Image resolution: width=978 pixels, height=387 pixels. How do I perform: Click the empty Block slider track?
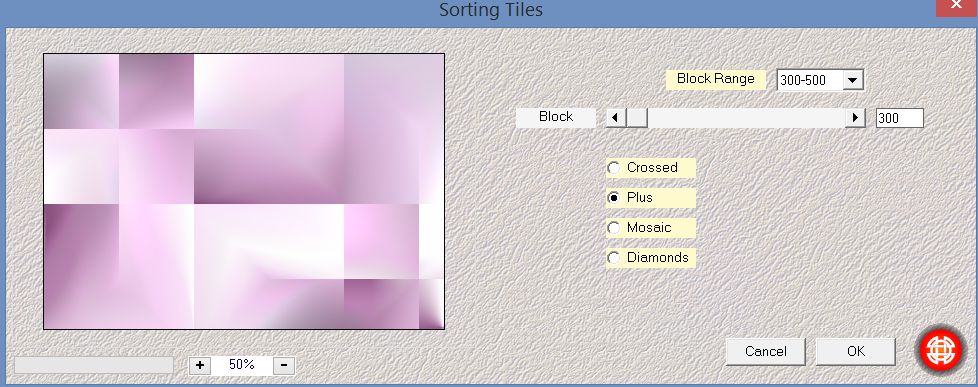pos(746,117)
